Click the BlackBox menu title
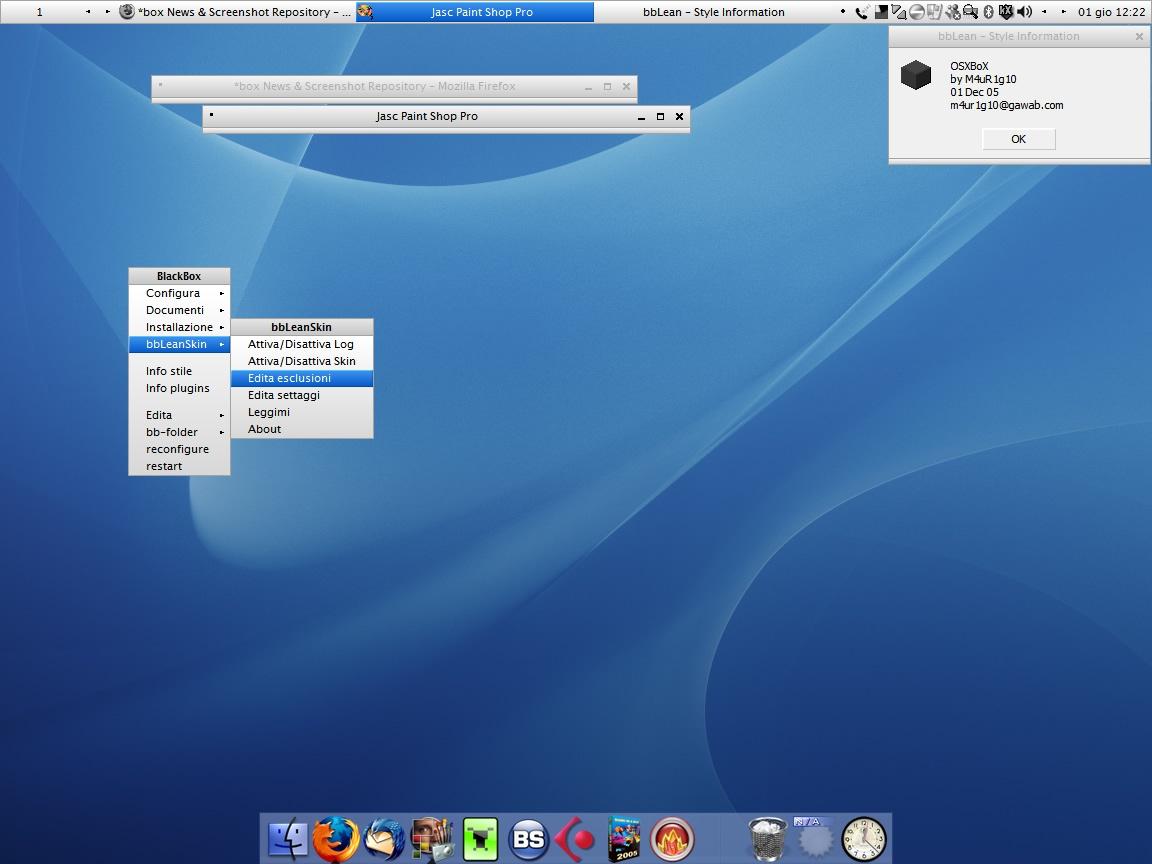Viewport: 1152px width, 864px height. 179,276
